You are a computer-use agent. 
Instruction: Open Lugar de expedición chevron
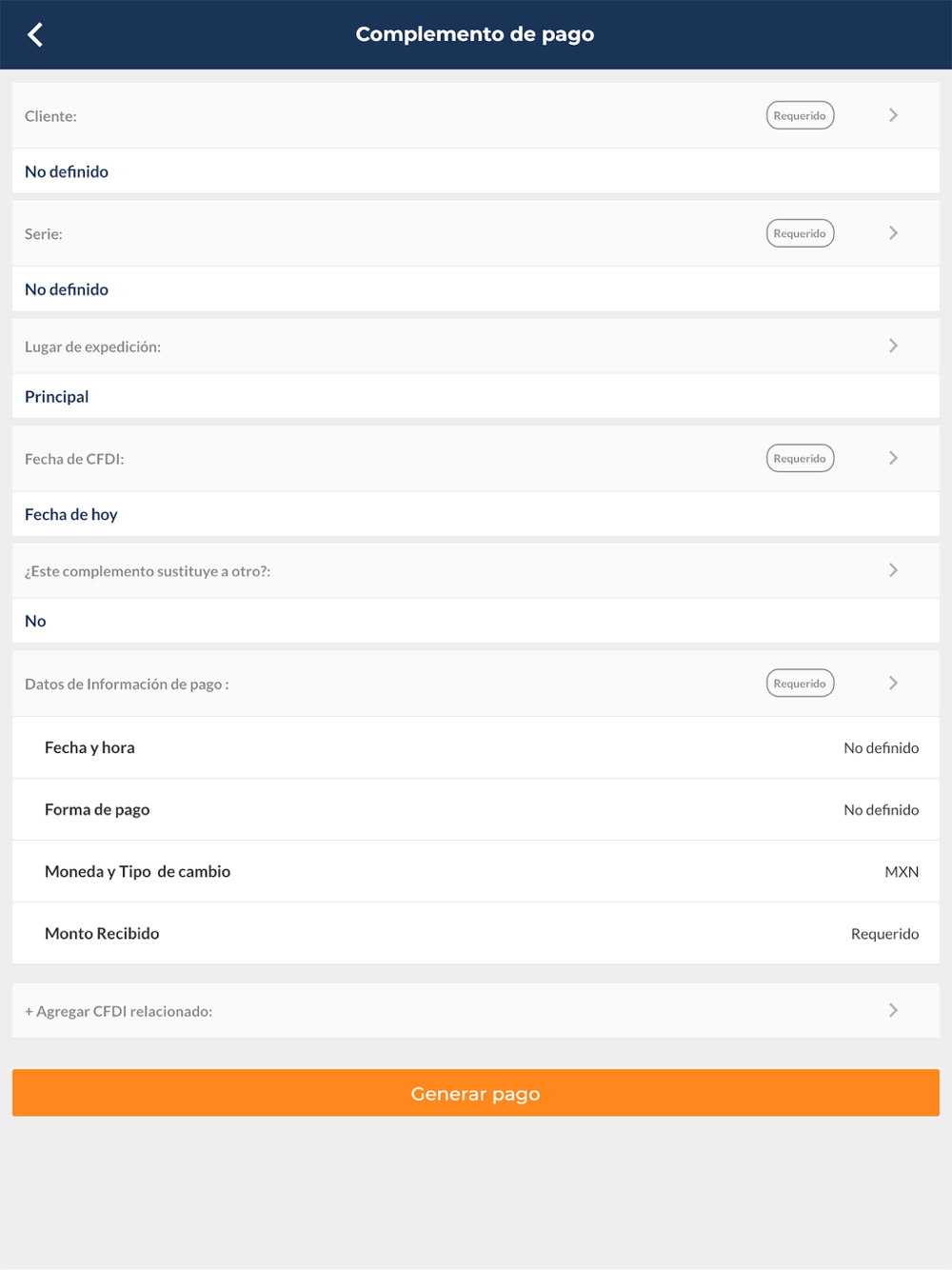[893, 346]
